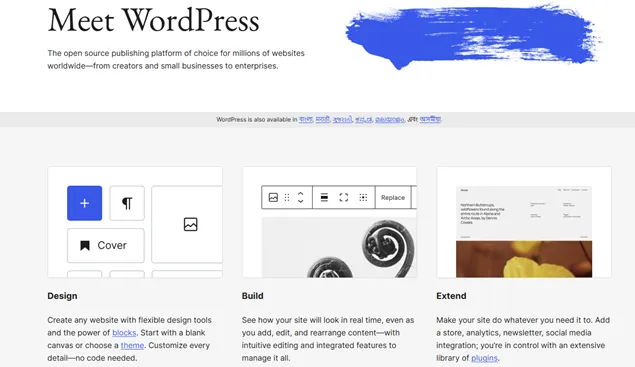The height and width of the screenshot is (367, 635).
Task: Open the theme link
Action: point(132,345)
